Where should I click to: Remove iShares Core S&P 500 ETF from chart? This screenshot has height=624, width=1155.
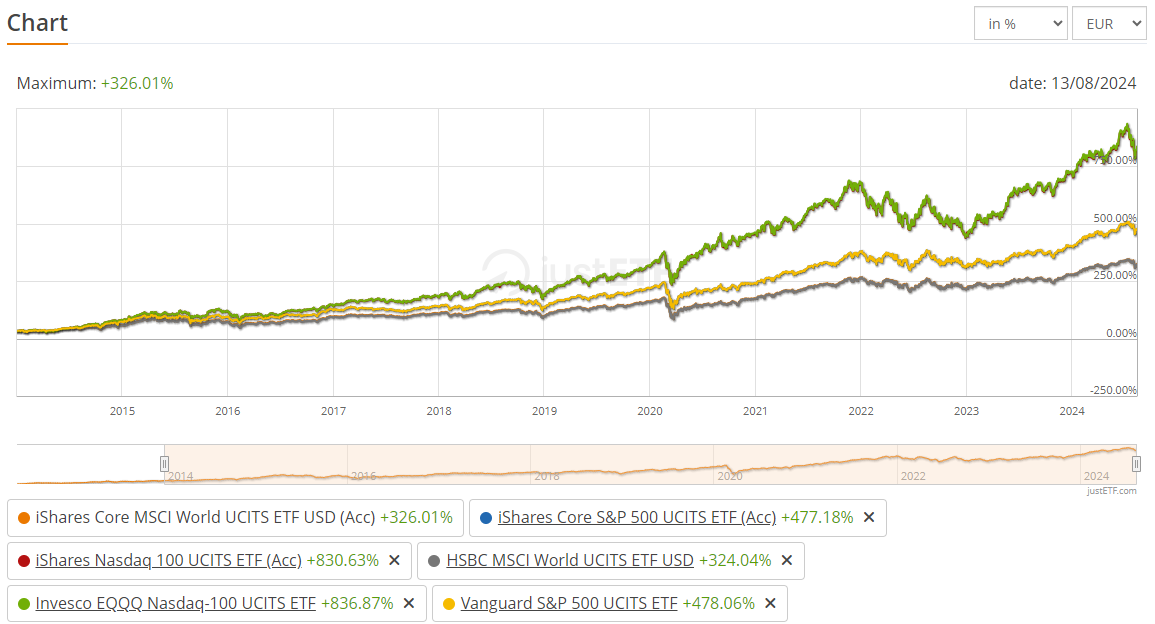click(869, 517)
